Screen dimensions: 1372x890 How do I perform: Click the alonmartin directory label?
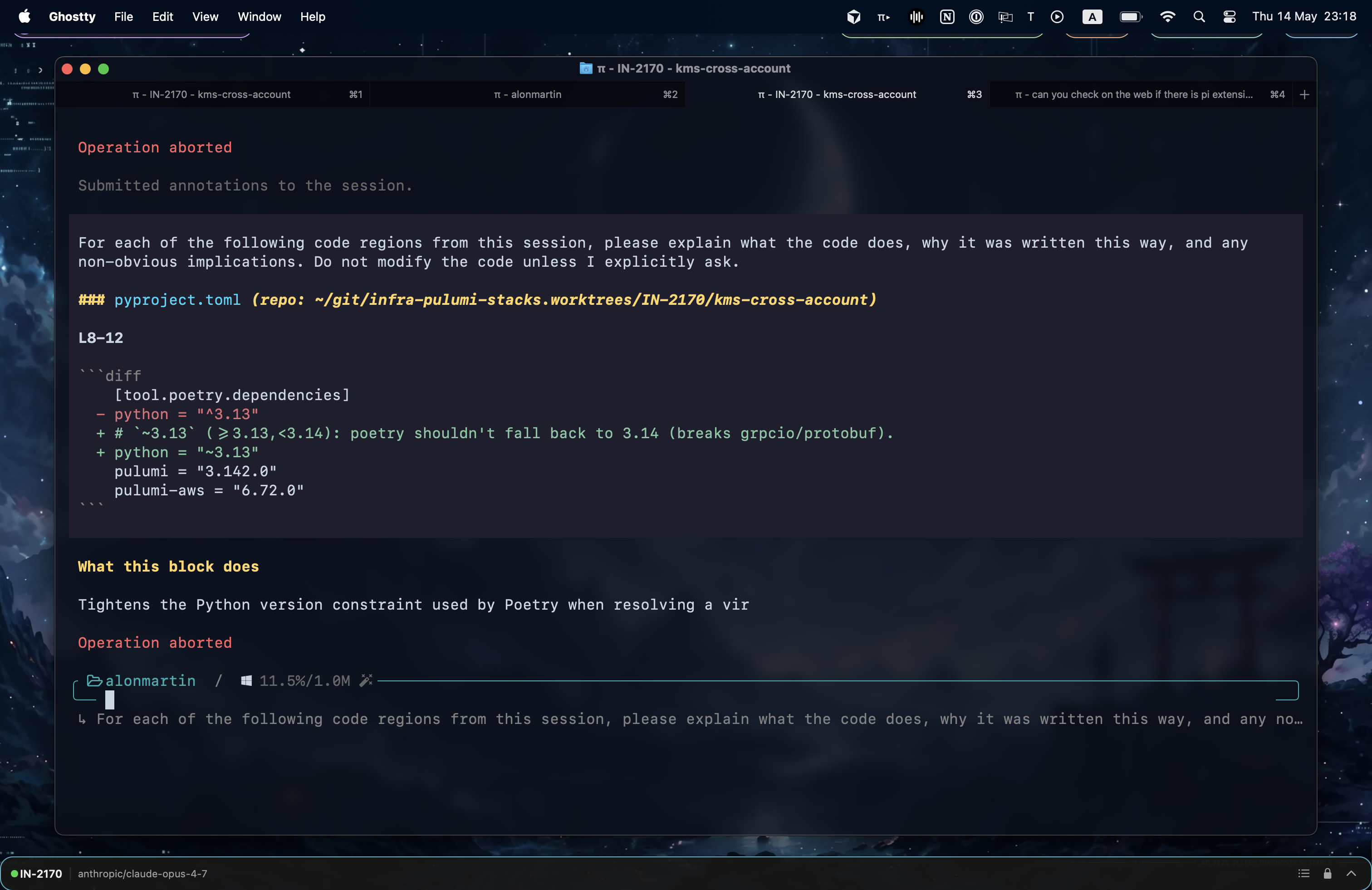click(151, 681)
